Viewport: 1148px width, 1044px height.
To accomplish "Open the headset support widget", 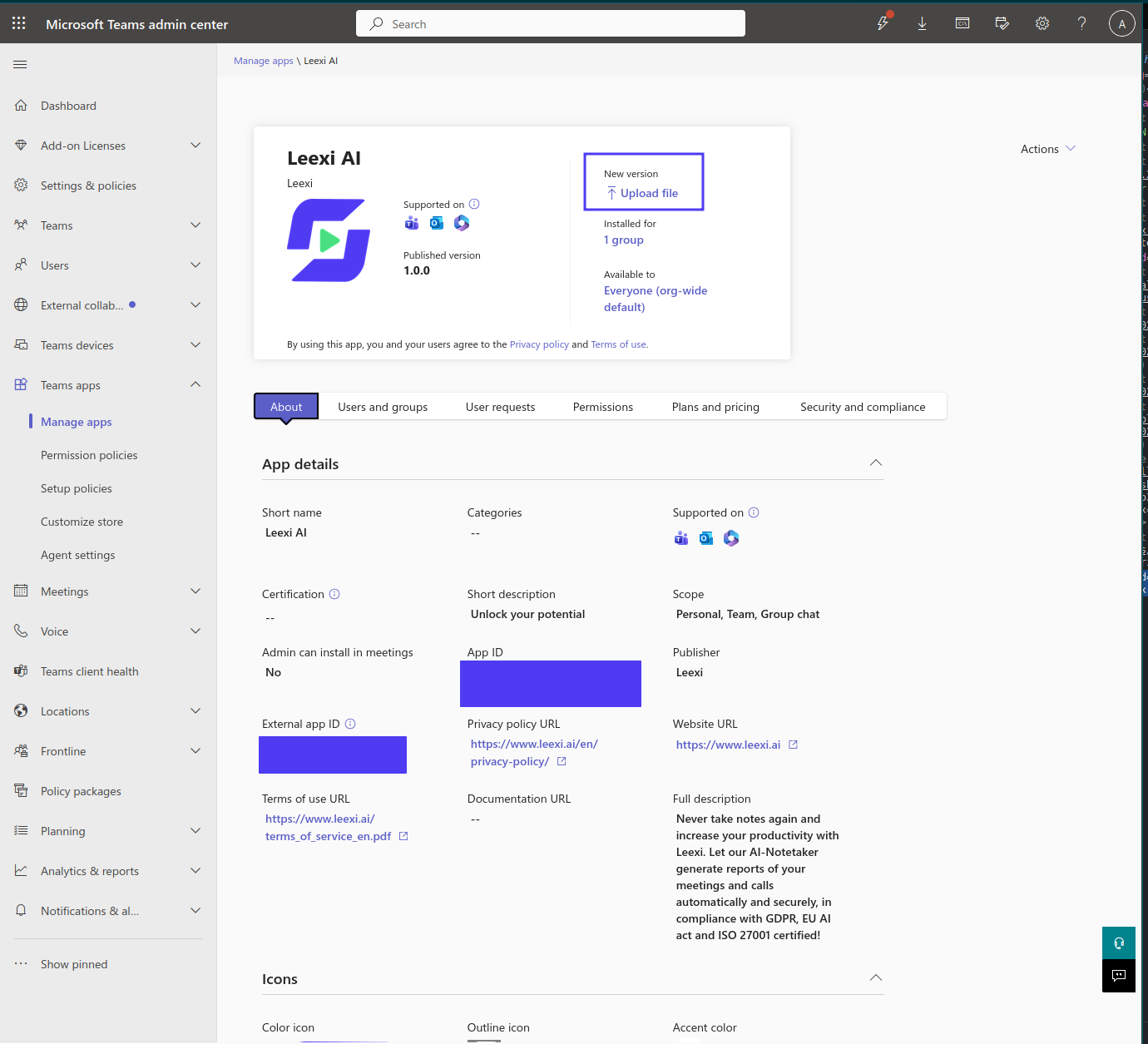I will [1119, 943].
